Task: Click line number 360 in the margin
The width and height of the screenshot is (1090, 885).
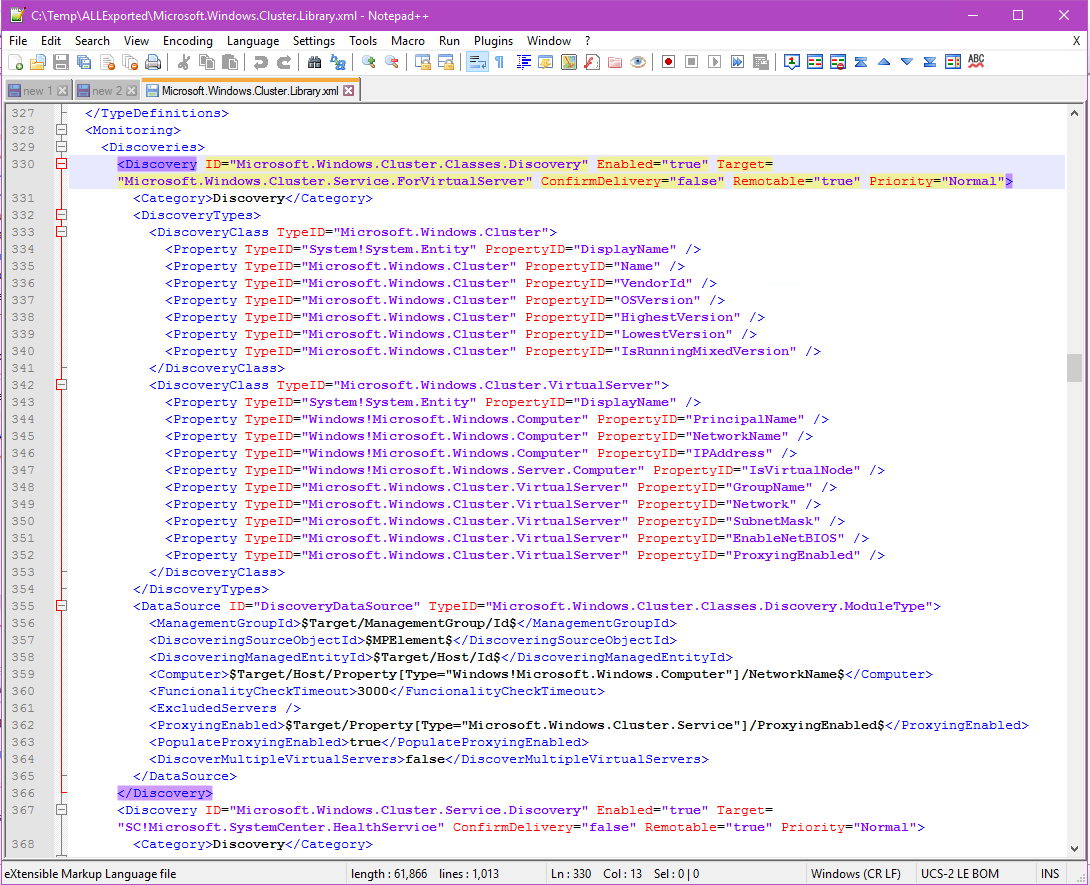Action: [23, 691]
